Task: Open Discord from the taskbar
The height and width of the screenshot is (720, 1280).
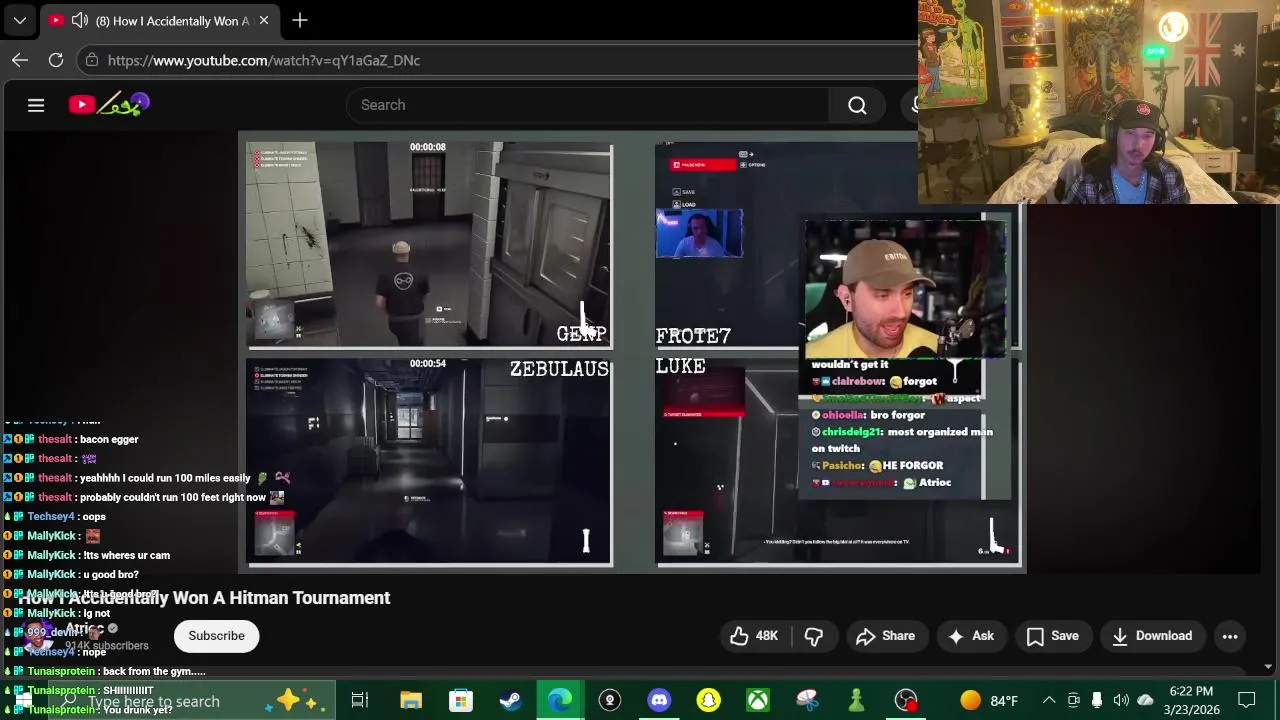Action: [659, 700]
